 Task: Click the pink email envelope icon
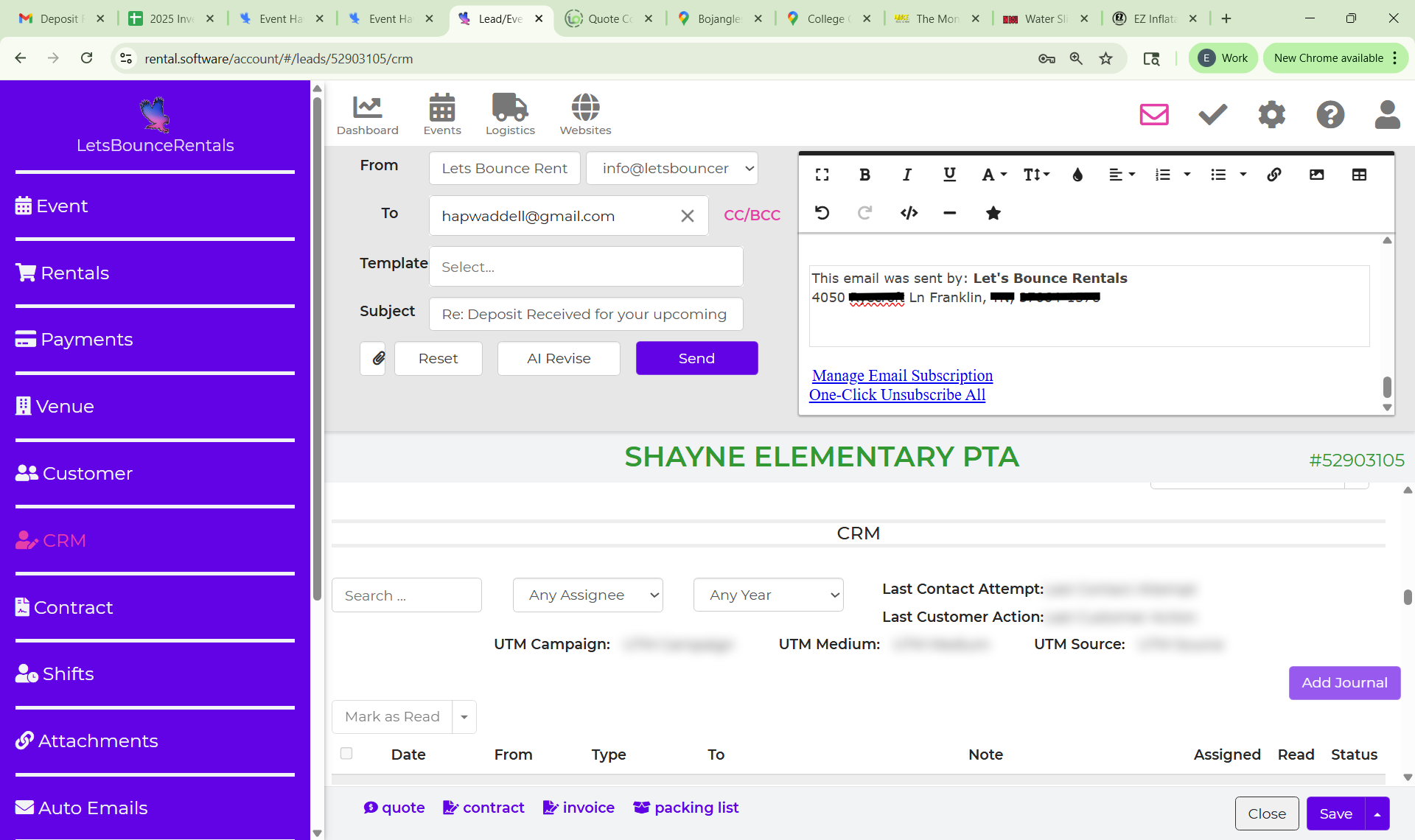[x=1154, y=114]
